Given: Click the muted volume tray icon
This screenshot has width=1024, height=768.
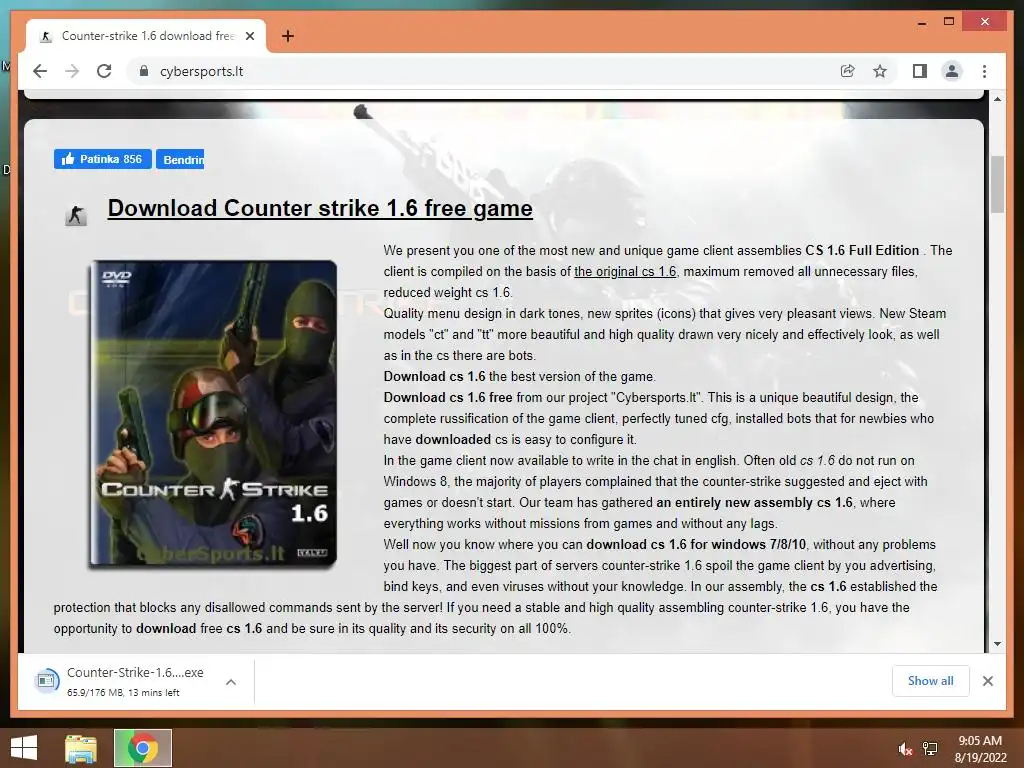Looking at the screenshot, I should [904, 749].
